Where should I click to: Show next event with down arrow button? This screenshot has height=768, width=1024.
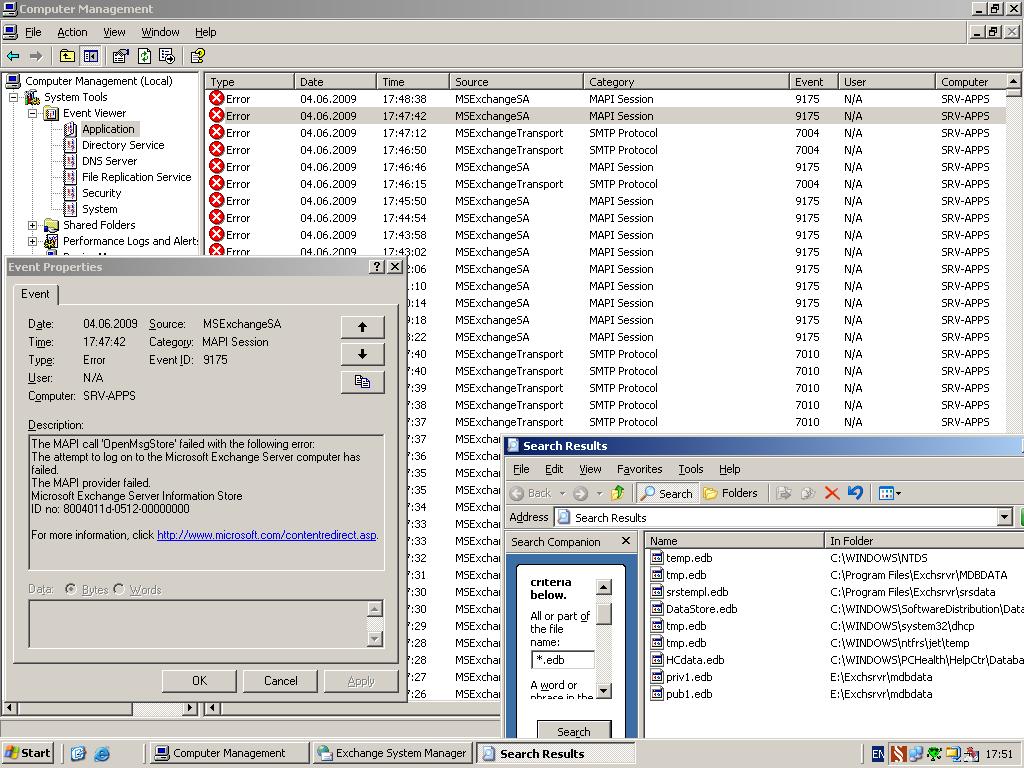[x=362, y=355]
